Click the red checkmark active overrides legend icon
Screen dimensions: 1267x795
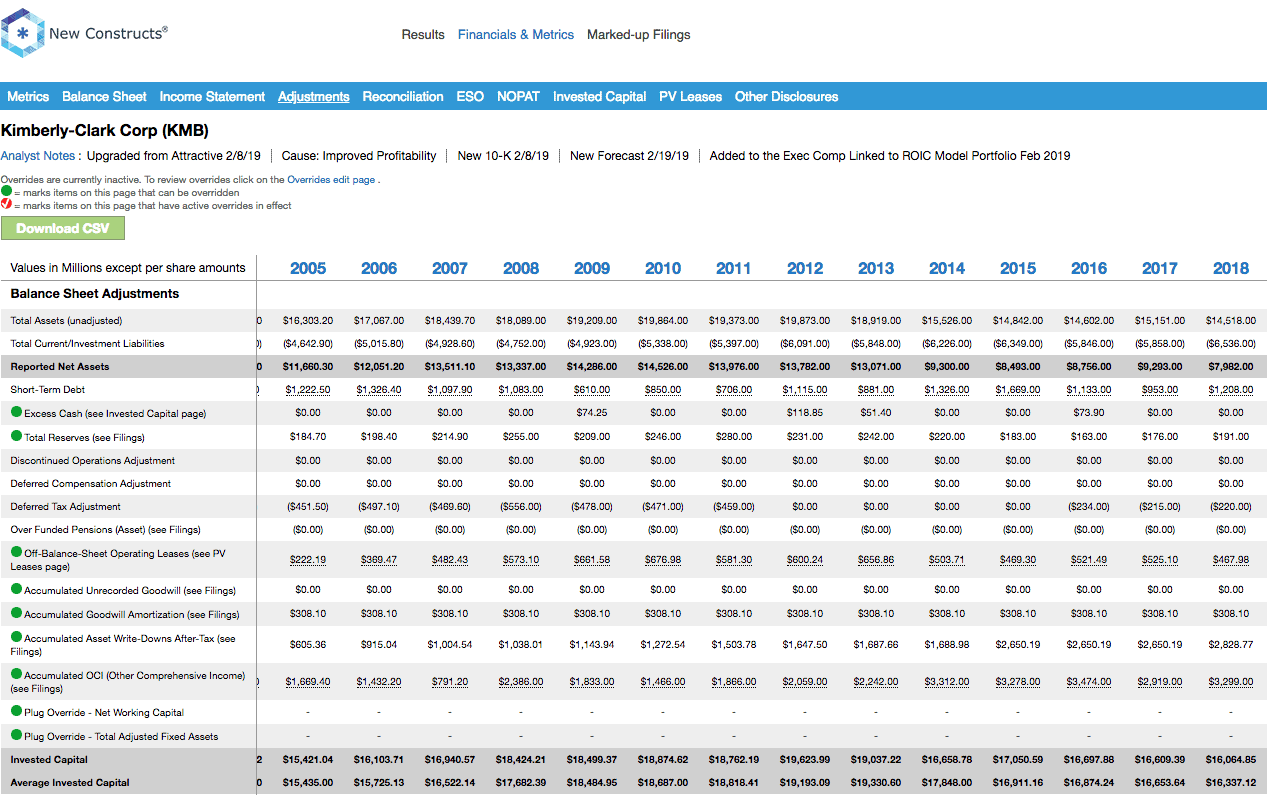[x=6, y=204]
